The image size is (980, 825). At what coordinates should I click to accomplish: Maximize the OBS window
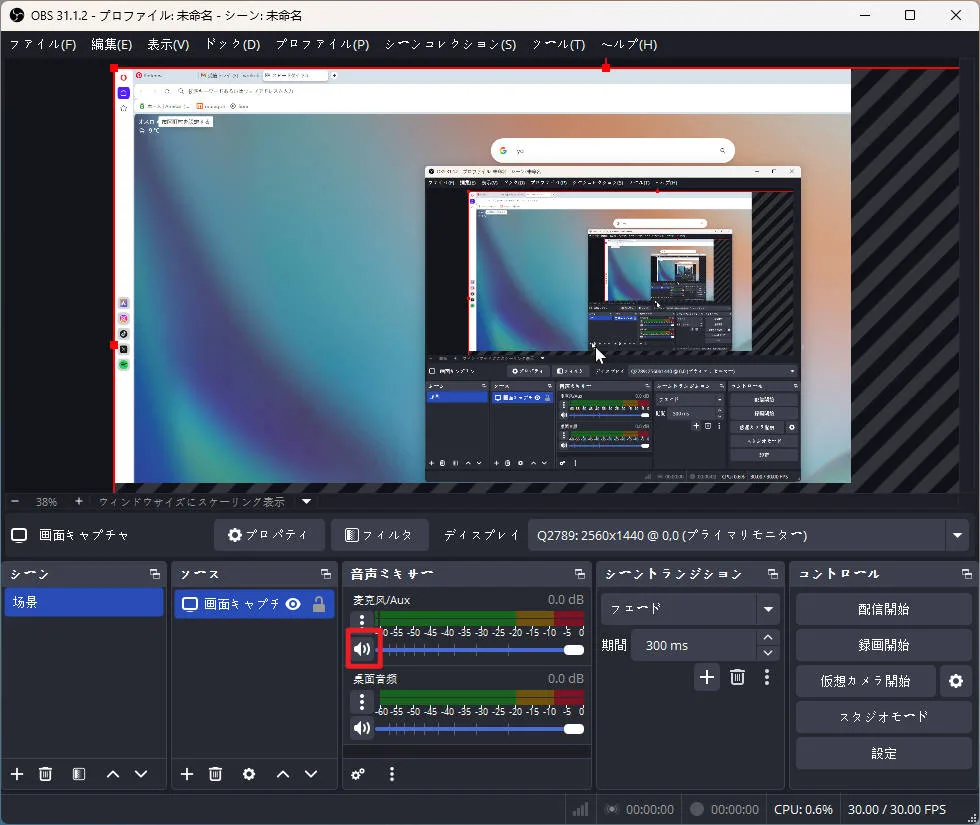910,15
